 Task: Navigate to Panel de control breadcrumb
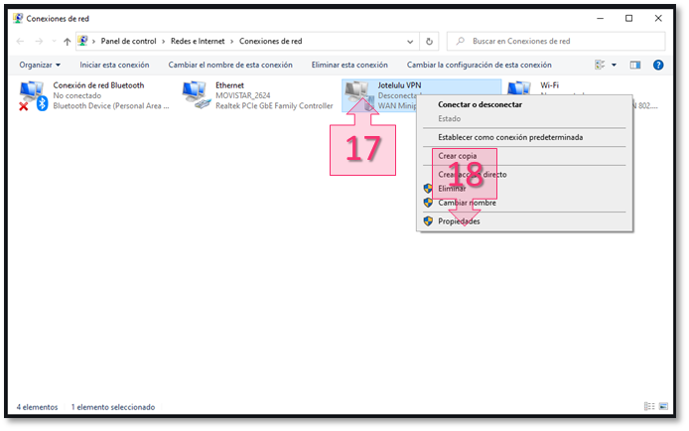(128, 41)
